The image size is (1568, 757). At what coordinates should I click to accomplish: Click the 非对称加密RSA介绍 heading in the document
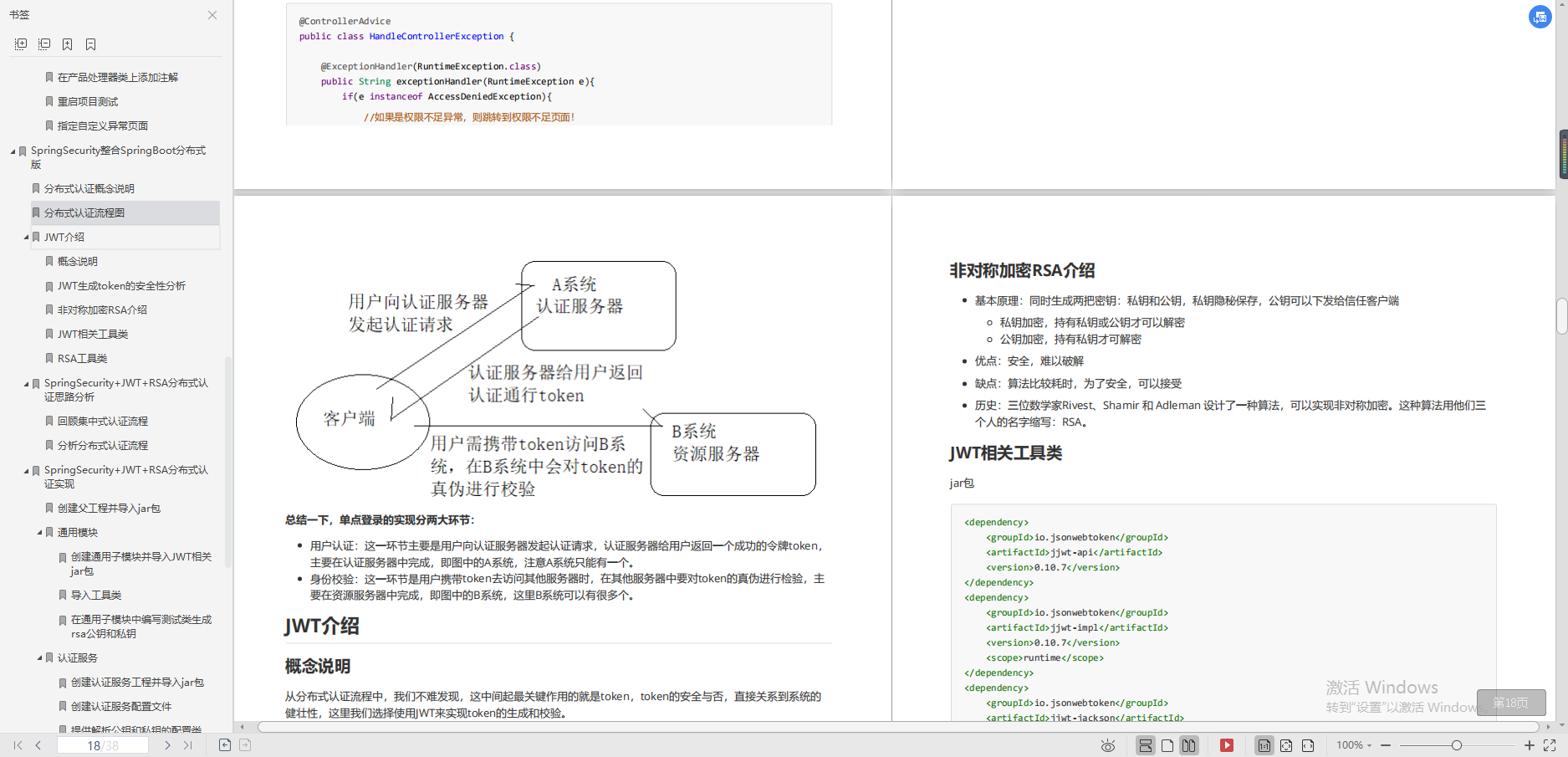[1022, 270]
